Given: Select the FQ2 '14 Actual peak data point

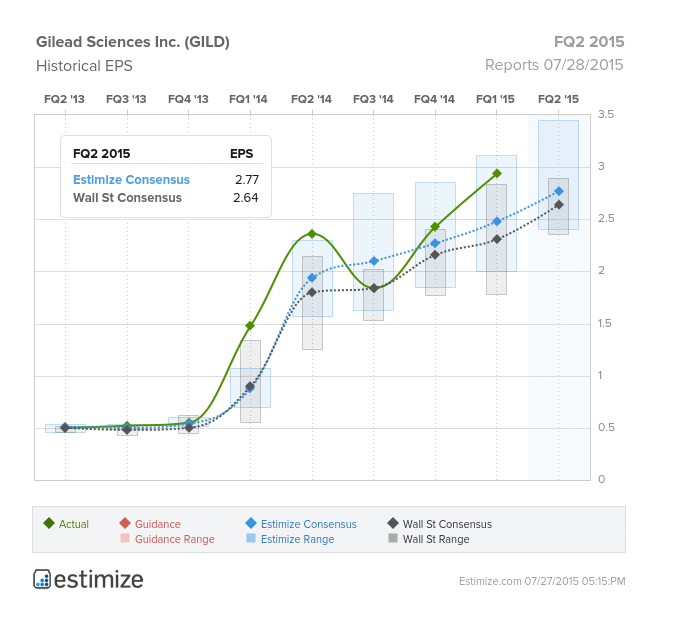Looking at the screenshot, I should [313, 234].
